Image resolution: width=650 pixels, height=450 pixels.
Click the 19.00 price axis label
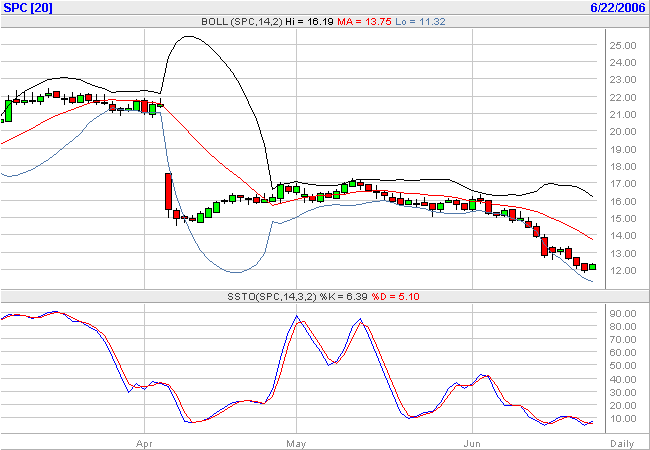pos(623,149)
